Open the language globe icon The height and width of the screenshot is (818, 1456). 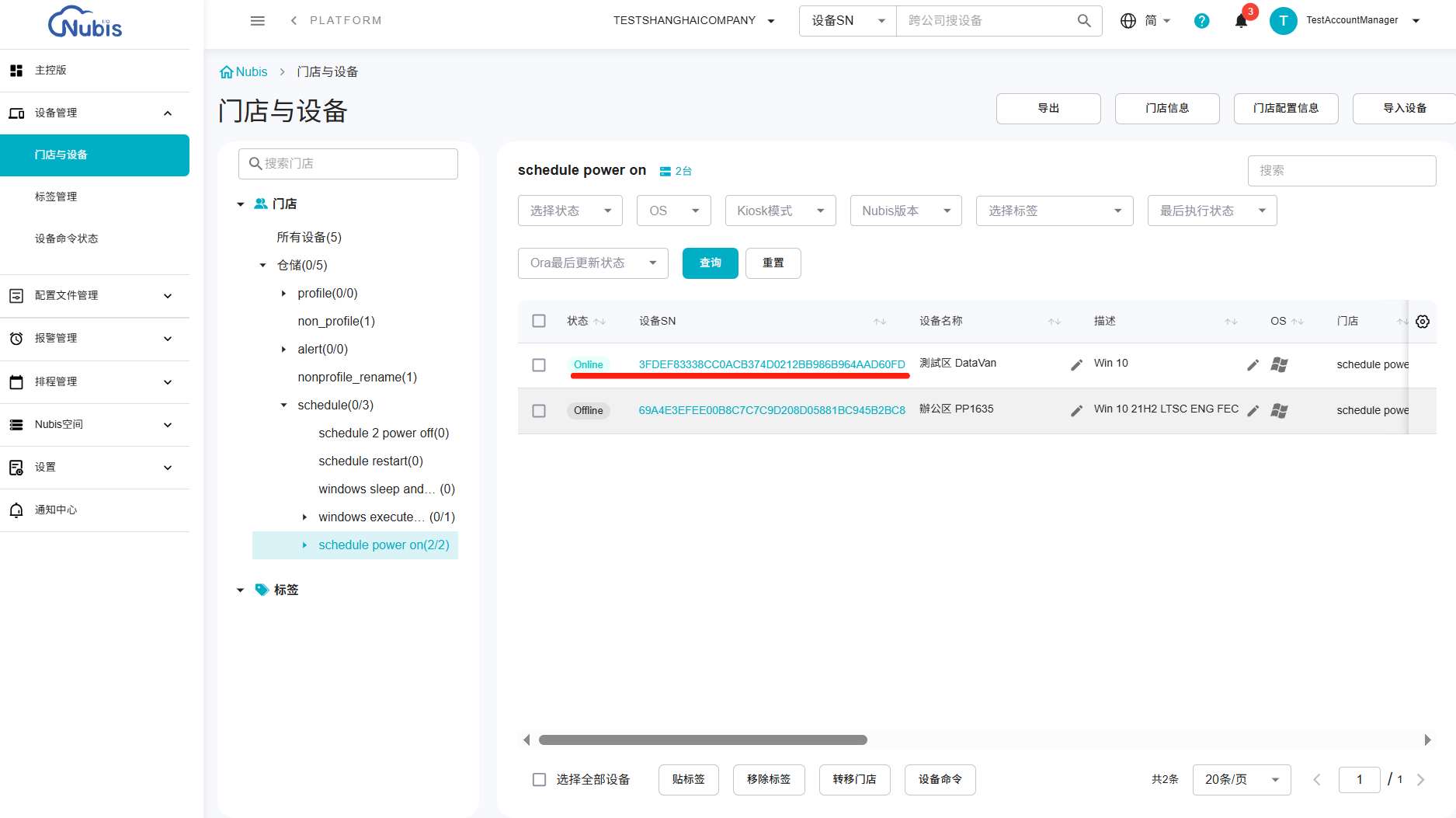click(1128, 21)
